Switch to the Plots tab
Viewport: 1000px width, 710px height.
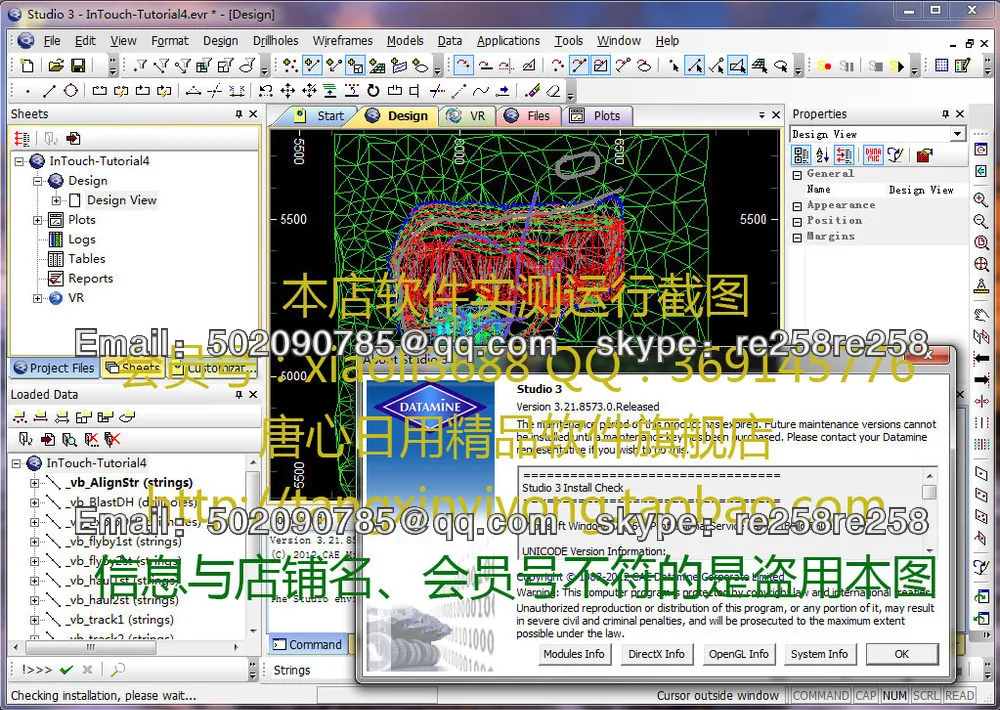(596, 116)
